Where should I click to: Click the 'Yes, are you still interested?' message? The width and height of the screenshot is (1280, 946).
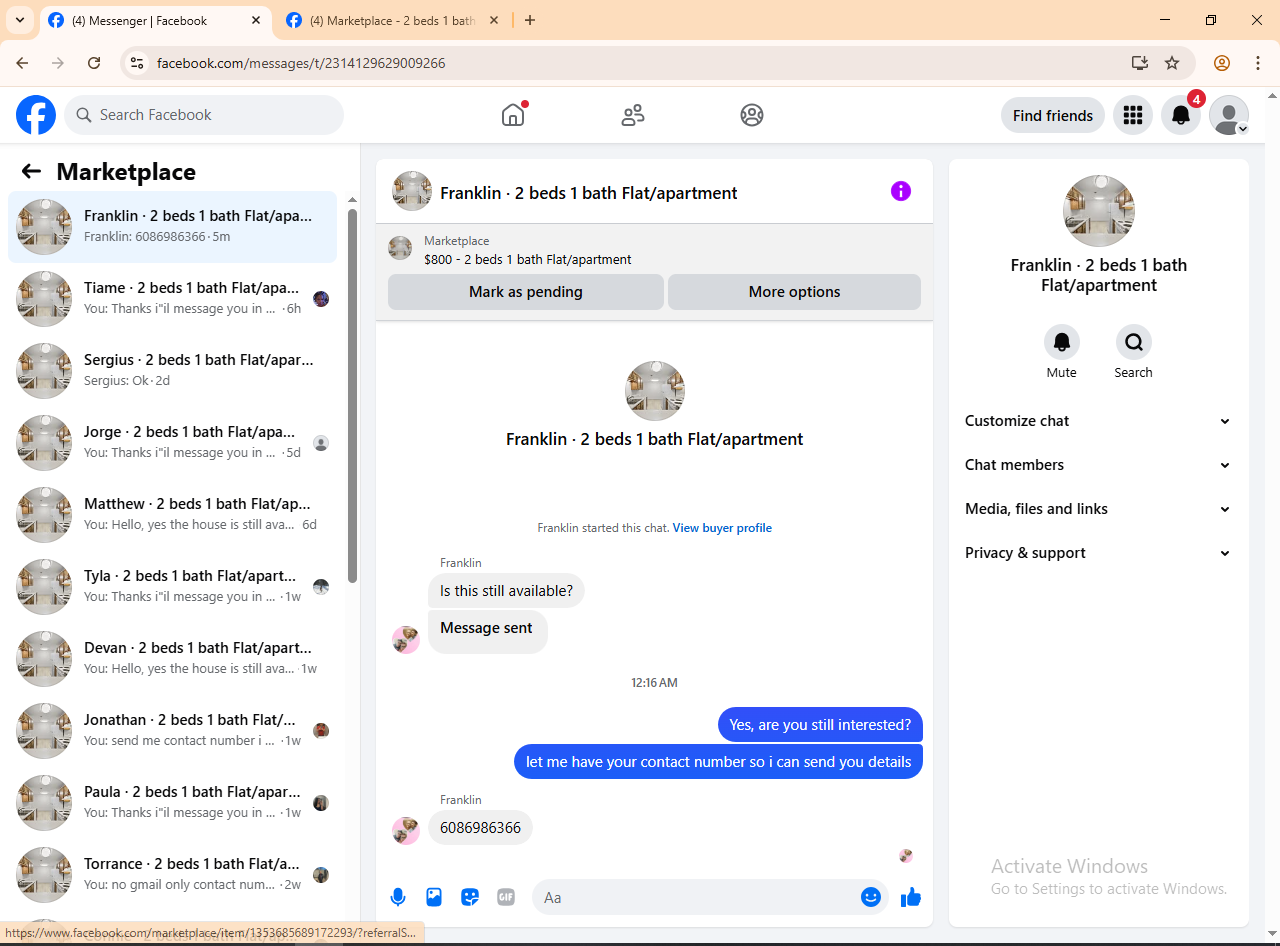click(820, 725)
